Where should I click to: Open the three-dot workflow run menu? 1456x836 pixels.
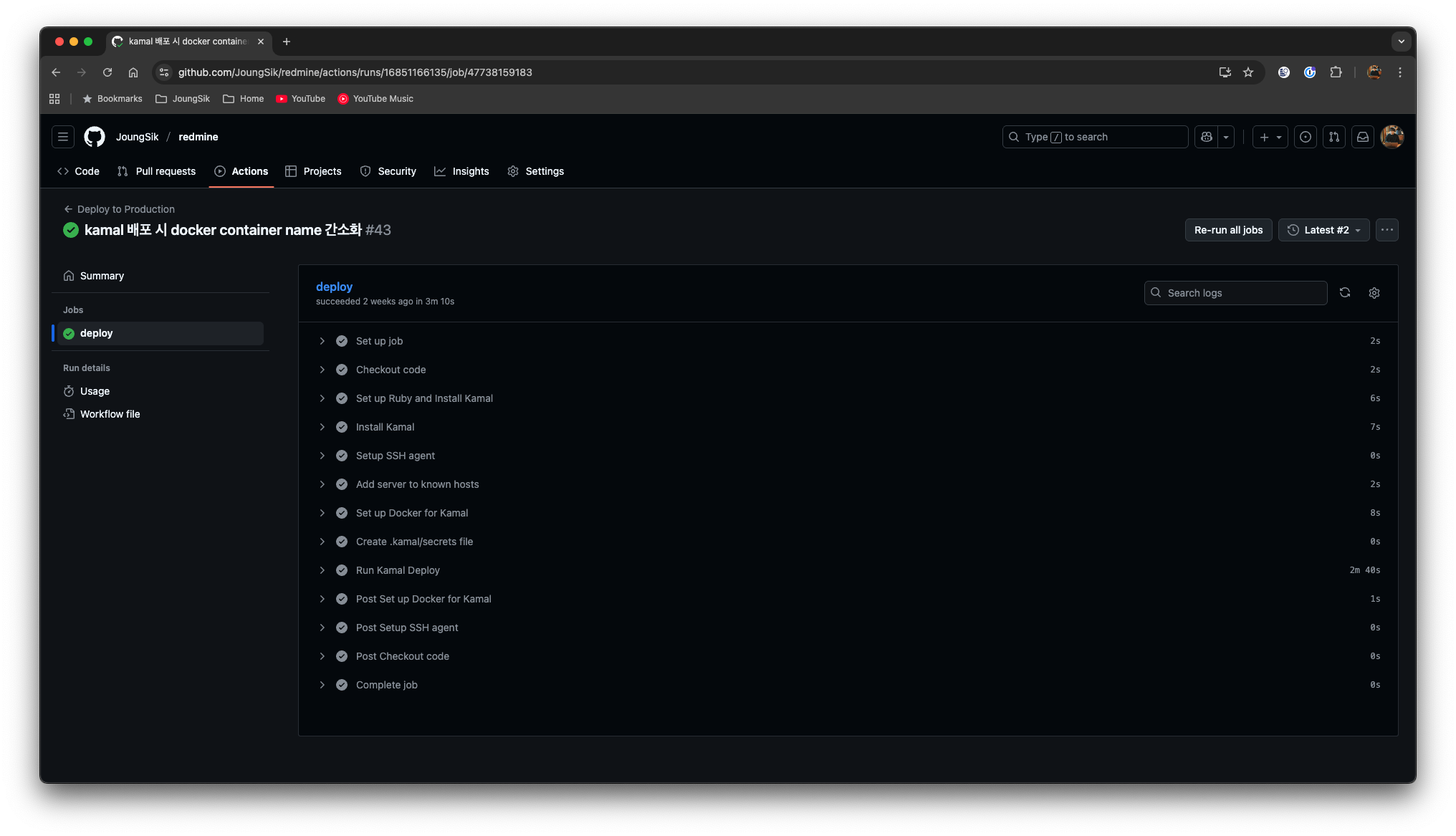(x=1387, y=230)
